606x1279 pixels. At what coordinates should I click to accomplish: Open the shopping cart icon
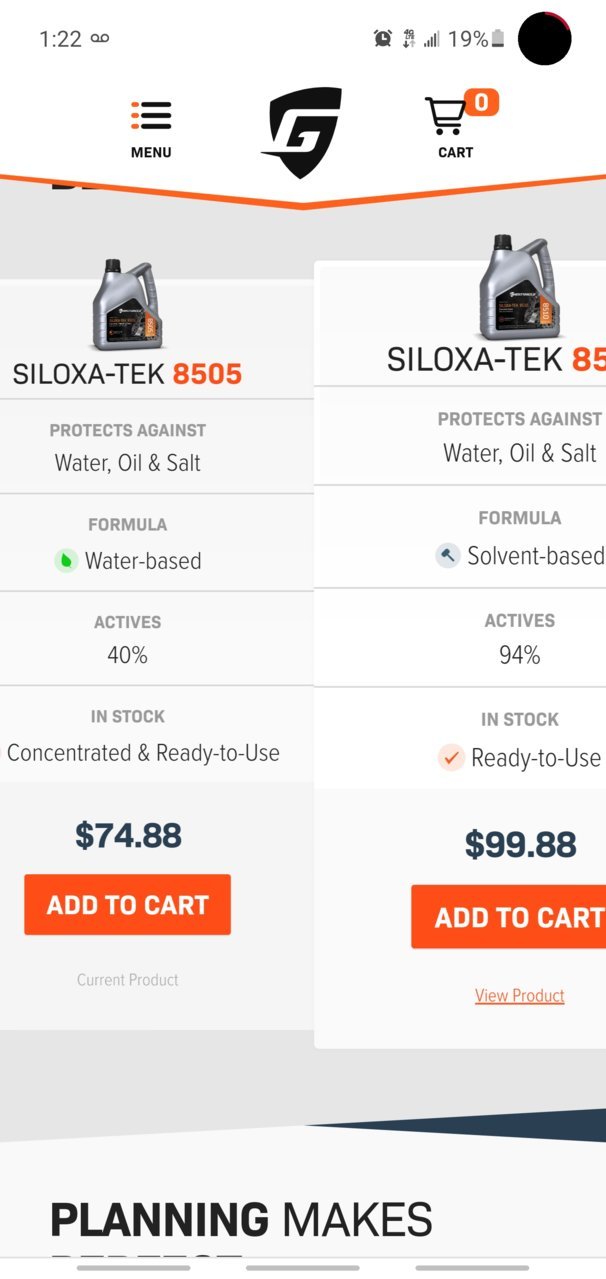coord(446,116)
